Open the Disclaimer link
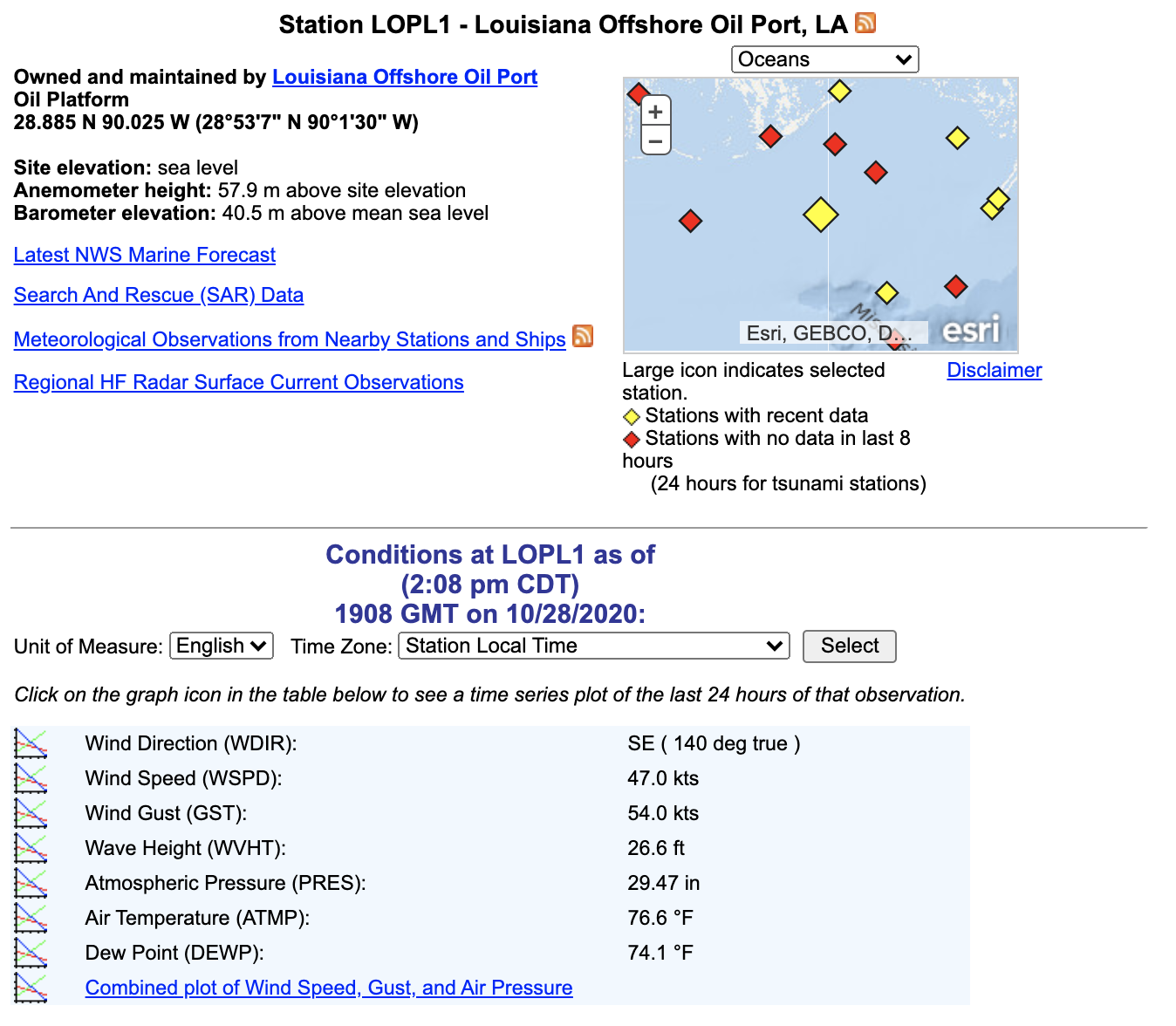 995,370
